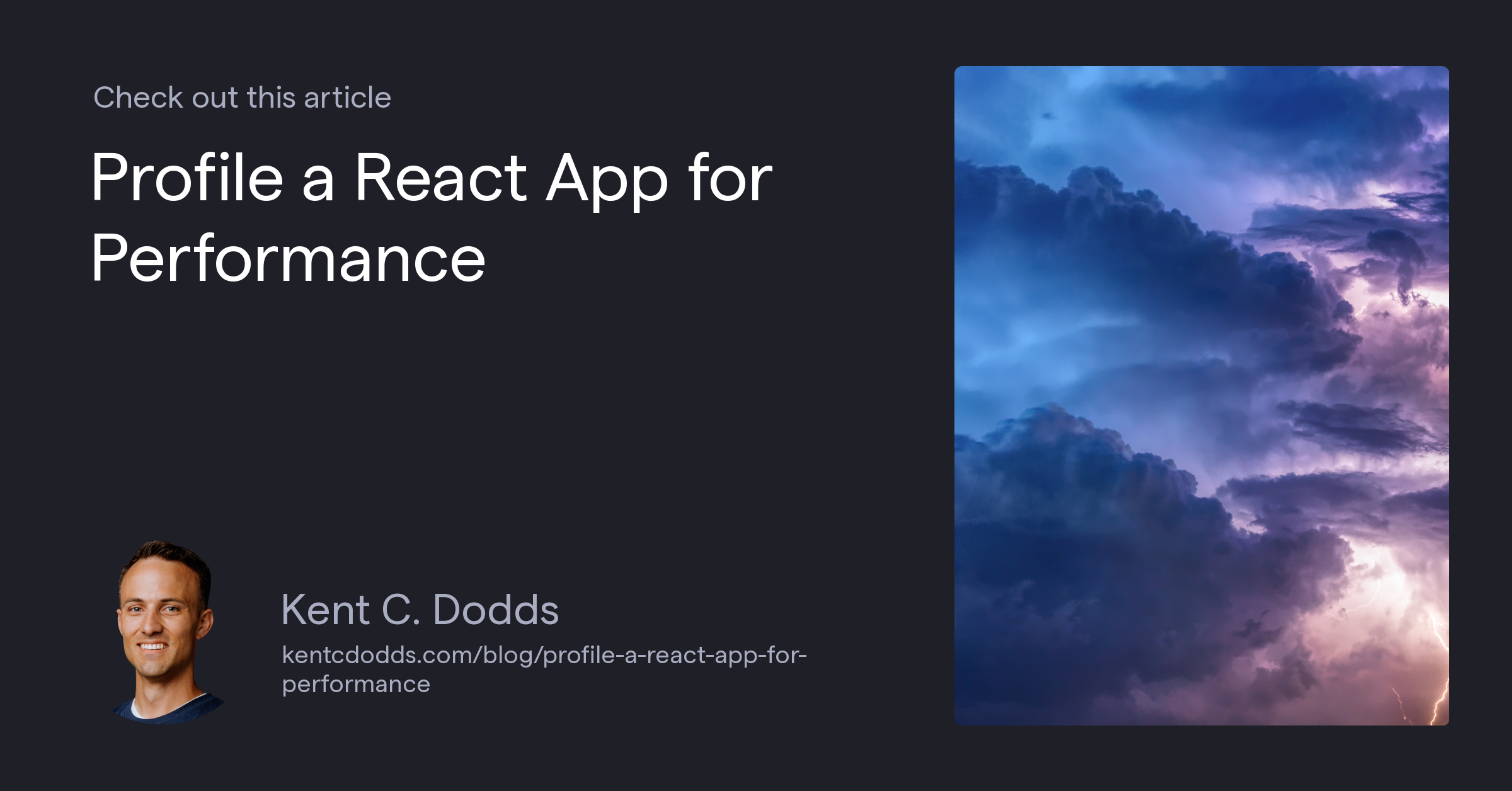Viewport: 1512px width, 791px height.
Task: Click the word React in the headline
Action: tap(441, 183)
